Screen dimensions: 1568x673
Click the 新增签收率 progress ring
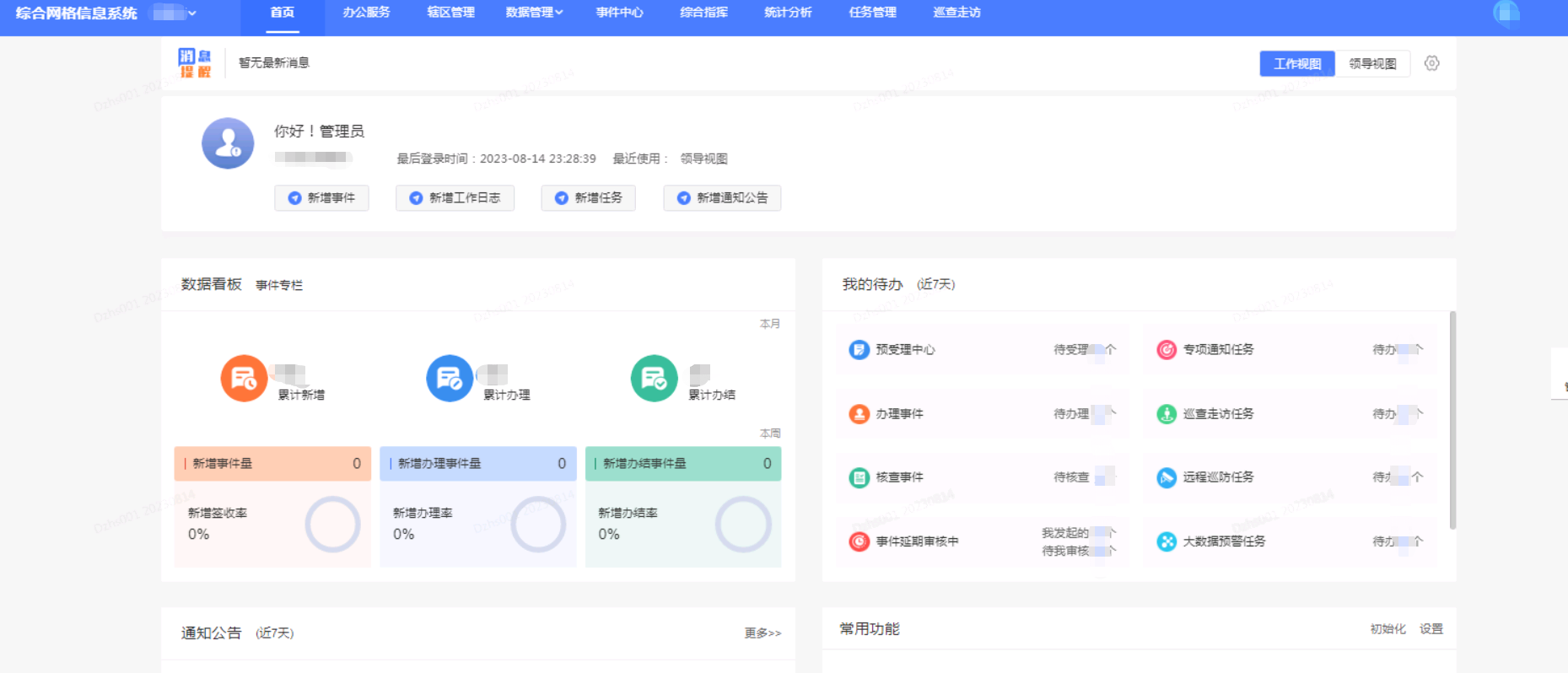coord(332,525)
